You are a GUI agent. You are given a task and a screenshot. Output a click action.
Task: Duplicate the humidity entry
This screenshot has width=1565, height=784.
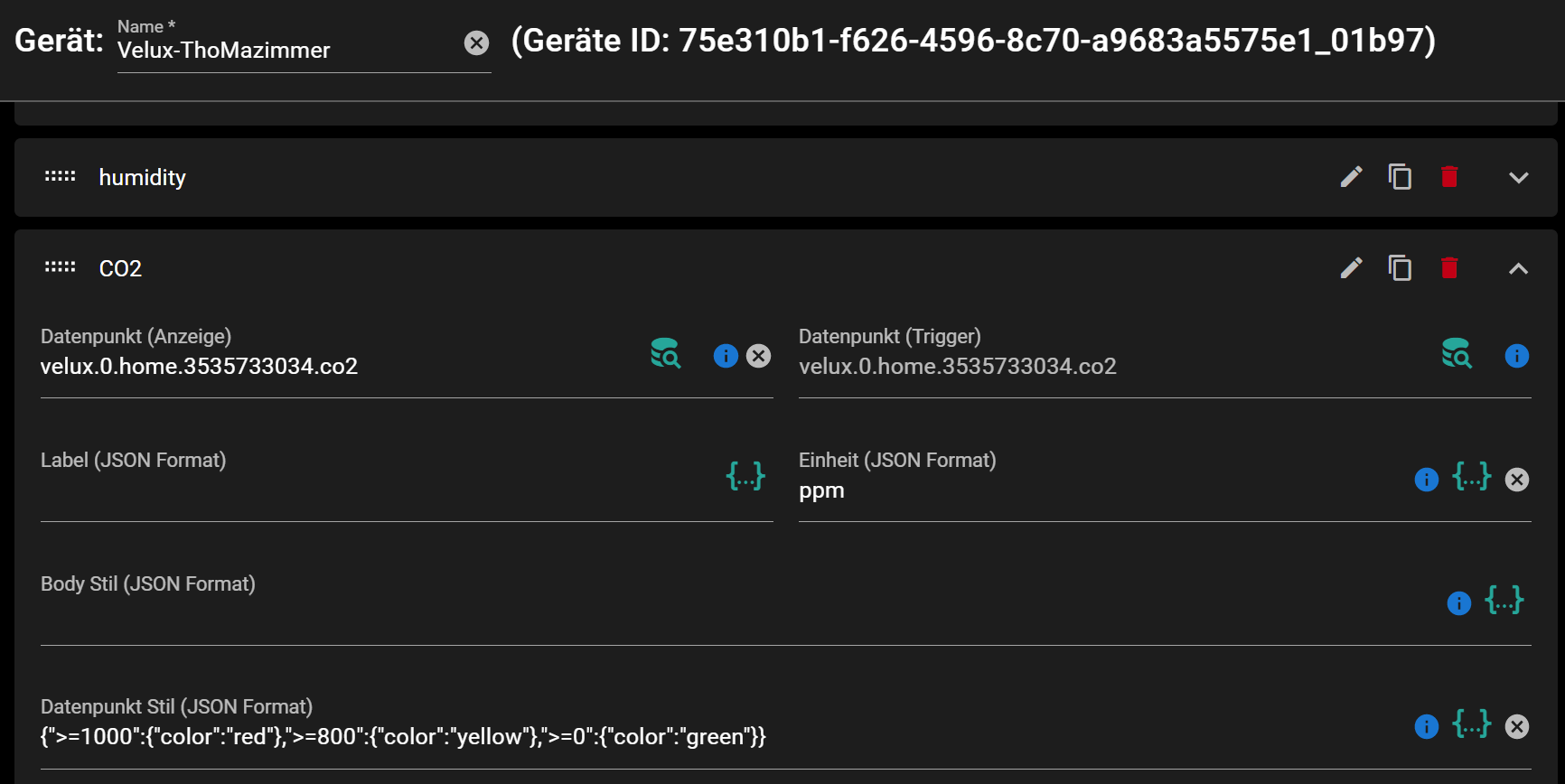click(1400, 177)
